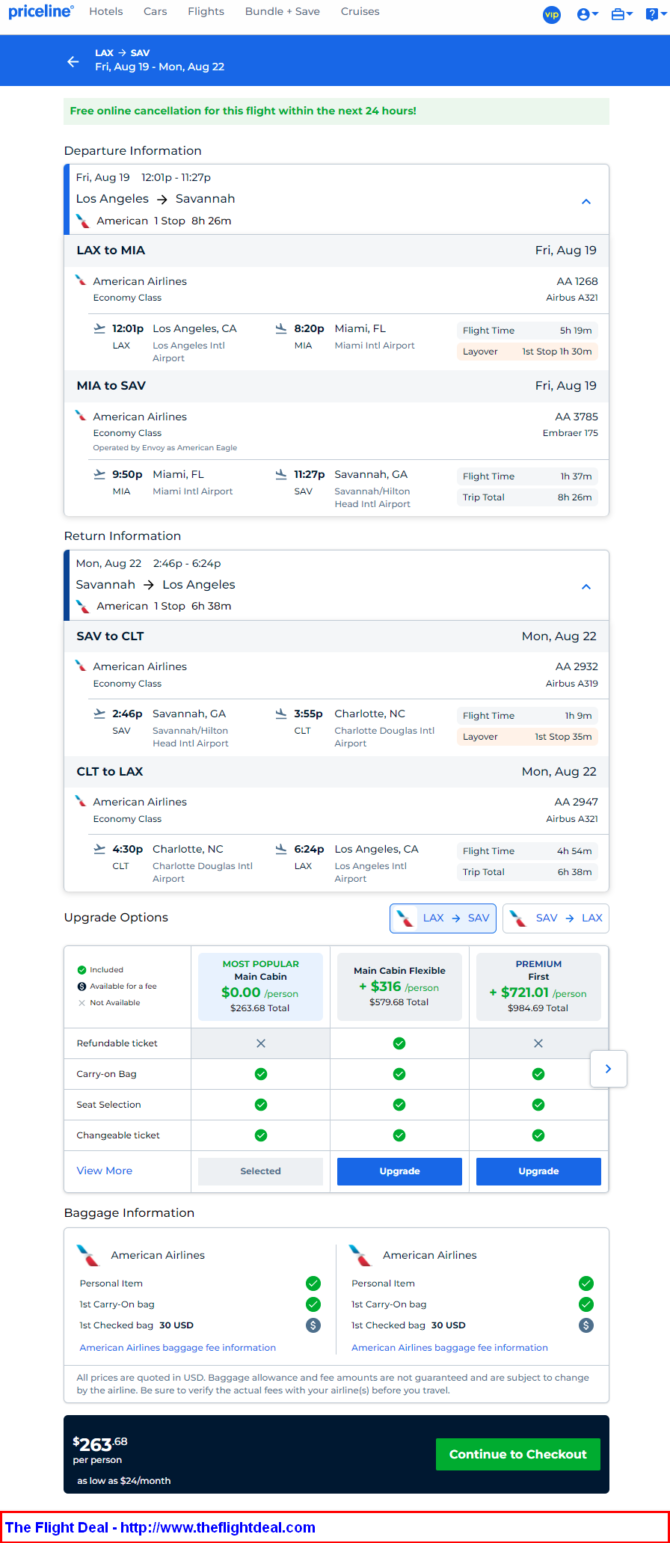The width and height of the screenshot is (670, 1543).
Task: Upgrade to Premium First
Action: point(538,1171)
